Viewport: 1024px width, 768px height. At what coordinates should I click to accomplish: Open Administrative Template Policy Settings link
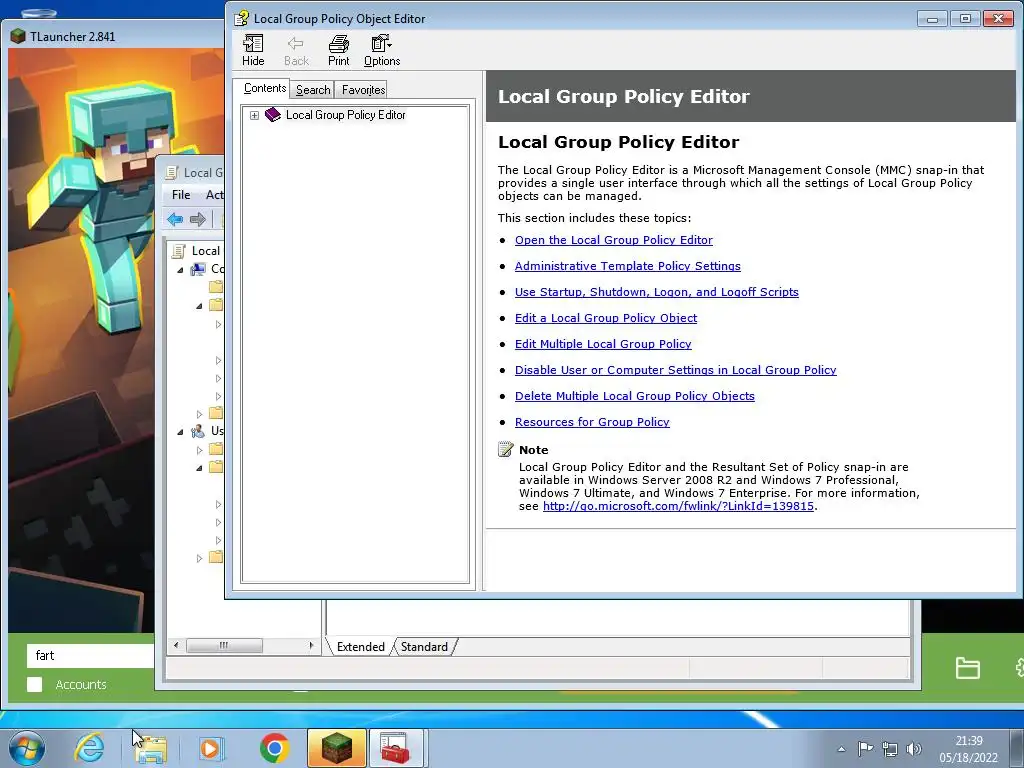click(628, 266)
